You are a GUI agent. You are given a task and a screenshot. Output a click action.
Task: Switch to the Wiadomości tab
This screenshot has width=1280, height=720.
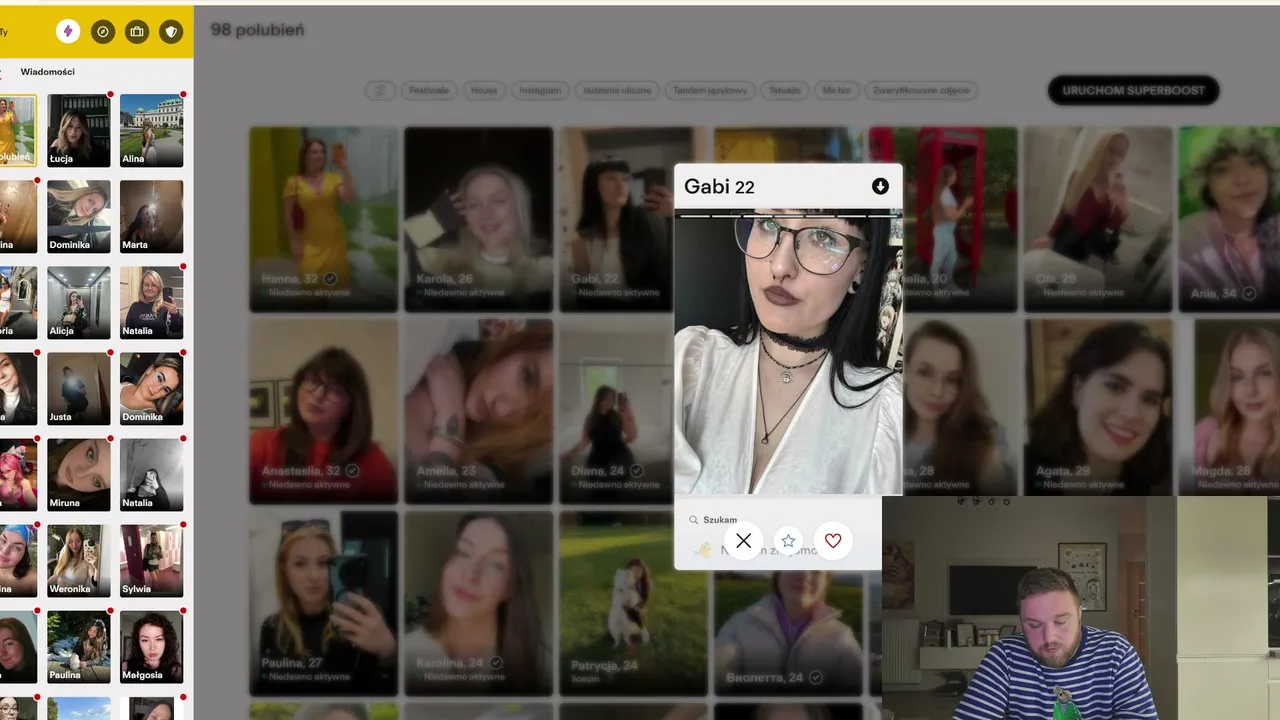click(x=48, y=72)
